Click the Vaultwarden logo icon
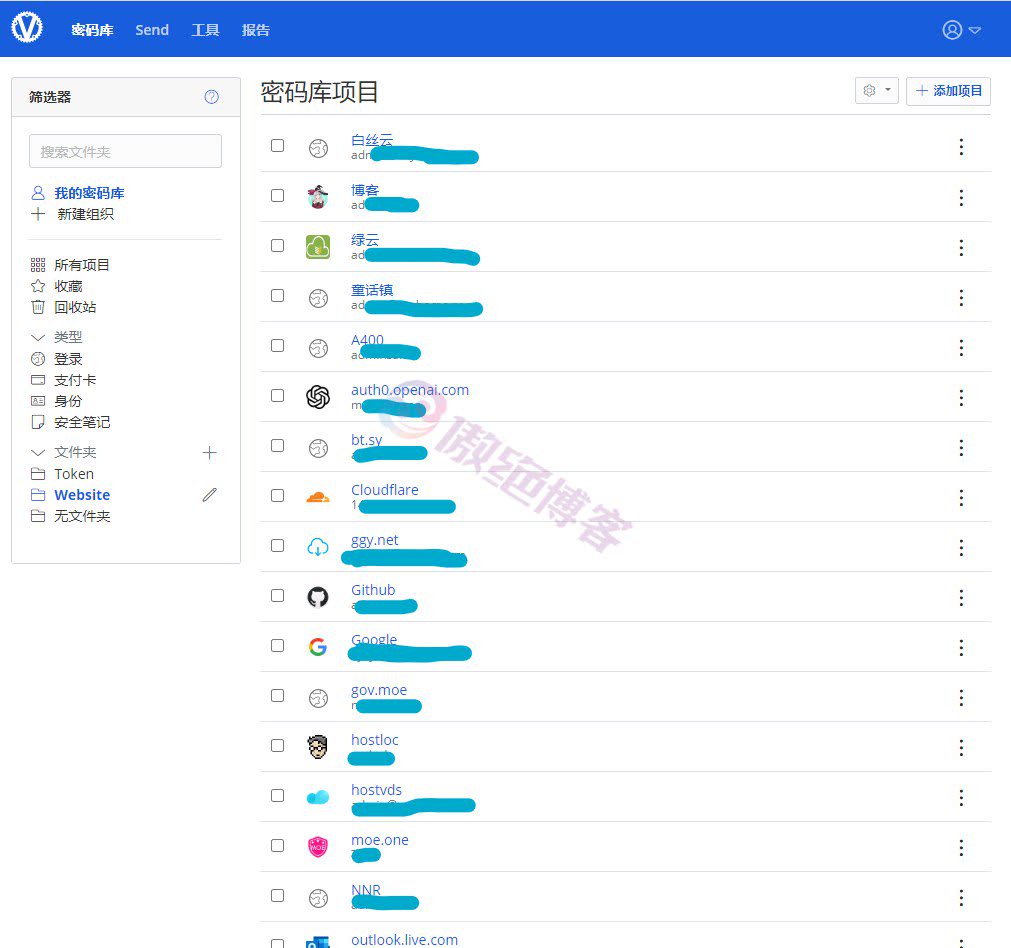This screenshot has width=1011, height=948. click(27, 28)
